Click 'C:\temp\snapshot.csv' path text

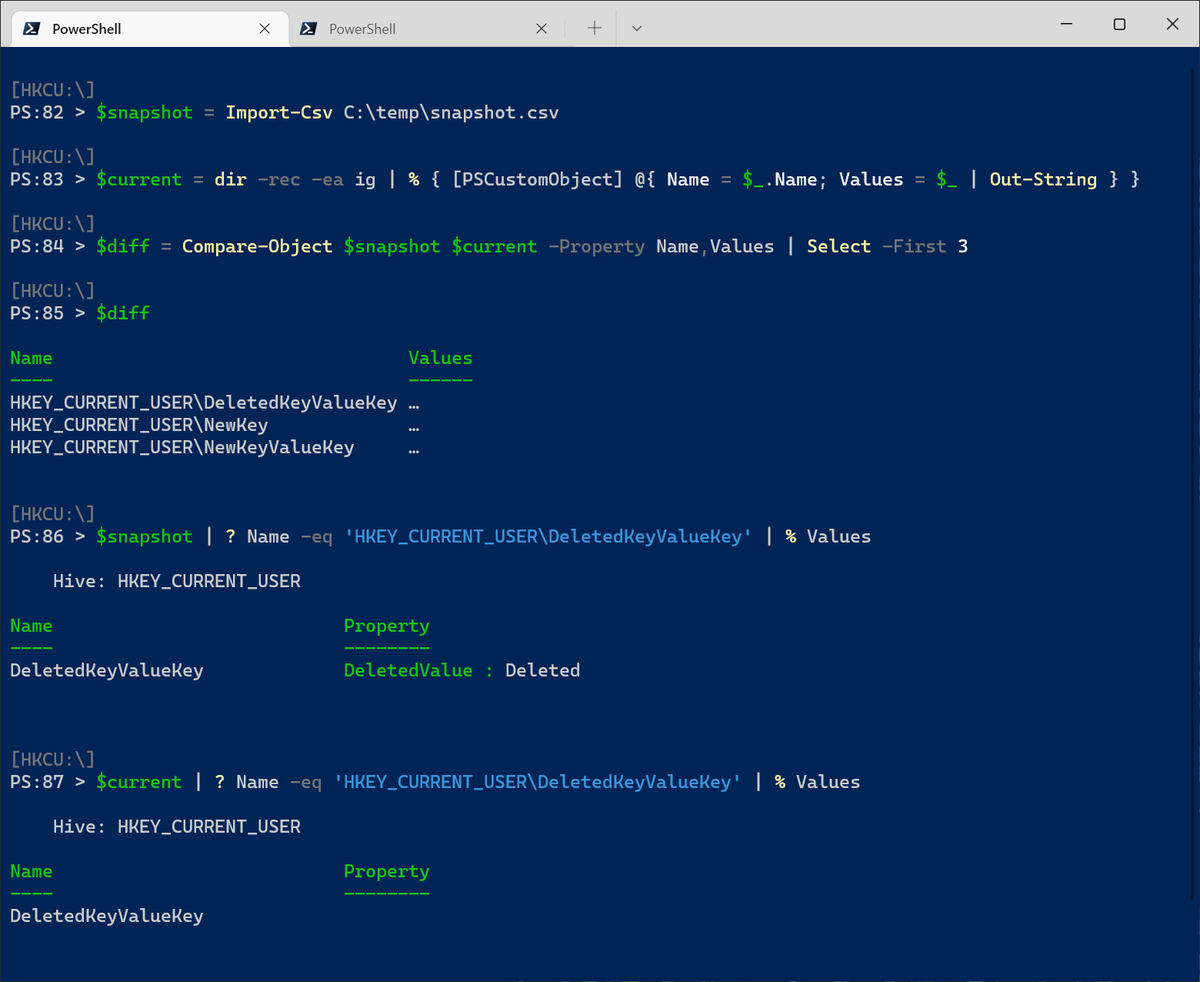coord(451,113)
